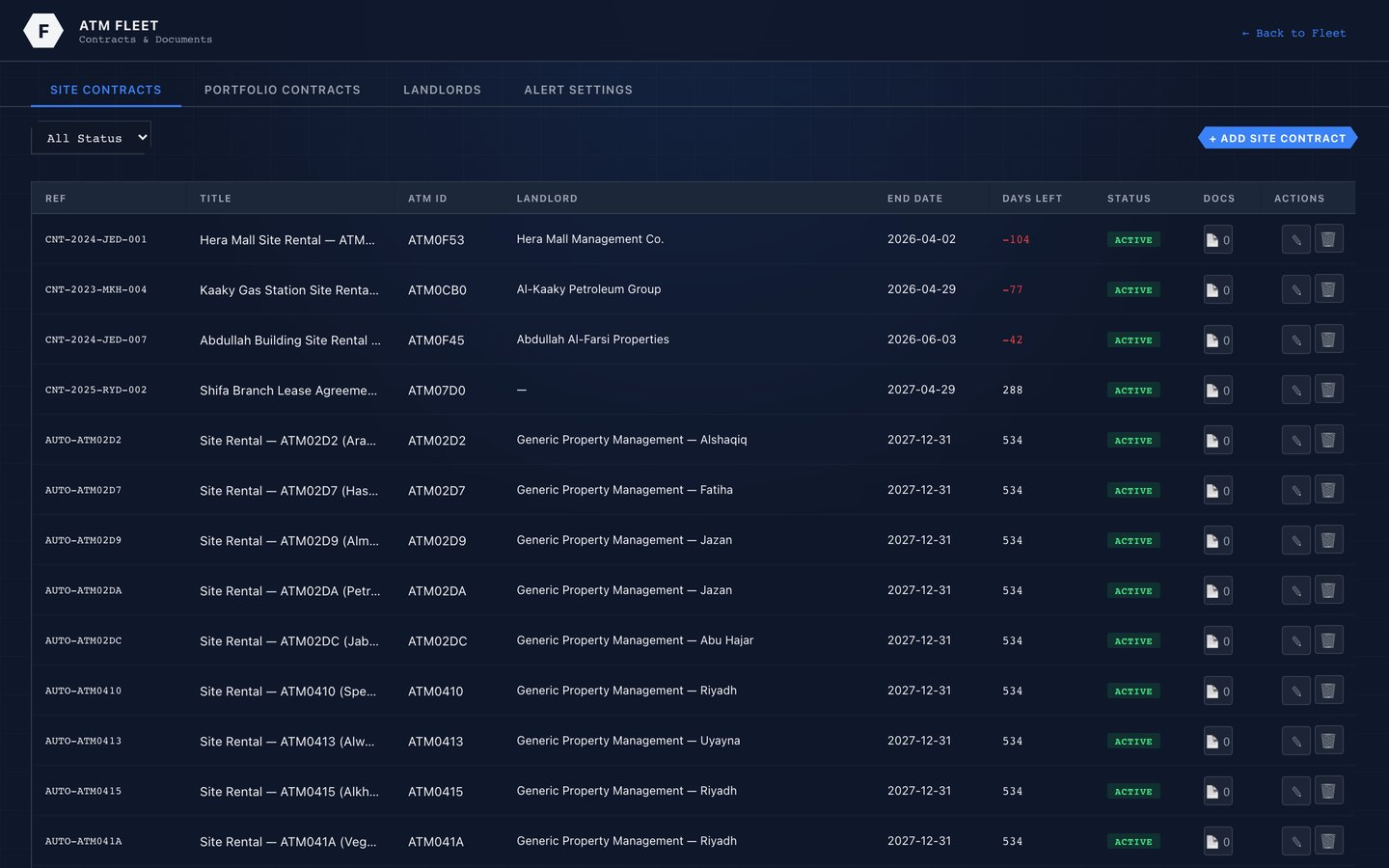The width and height of the screenshot is (1389, 868).
Task: Edit contract CNT-2025-RYD-002
Action: click(x=1296, y=390)
